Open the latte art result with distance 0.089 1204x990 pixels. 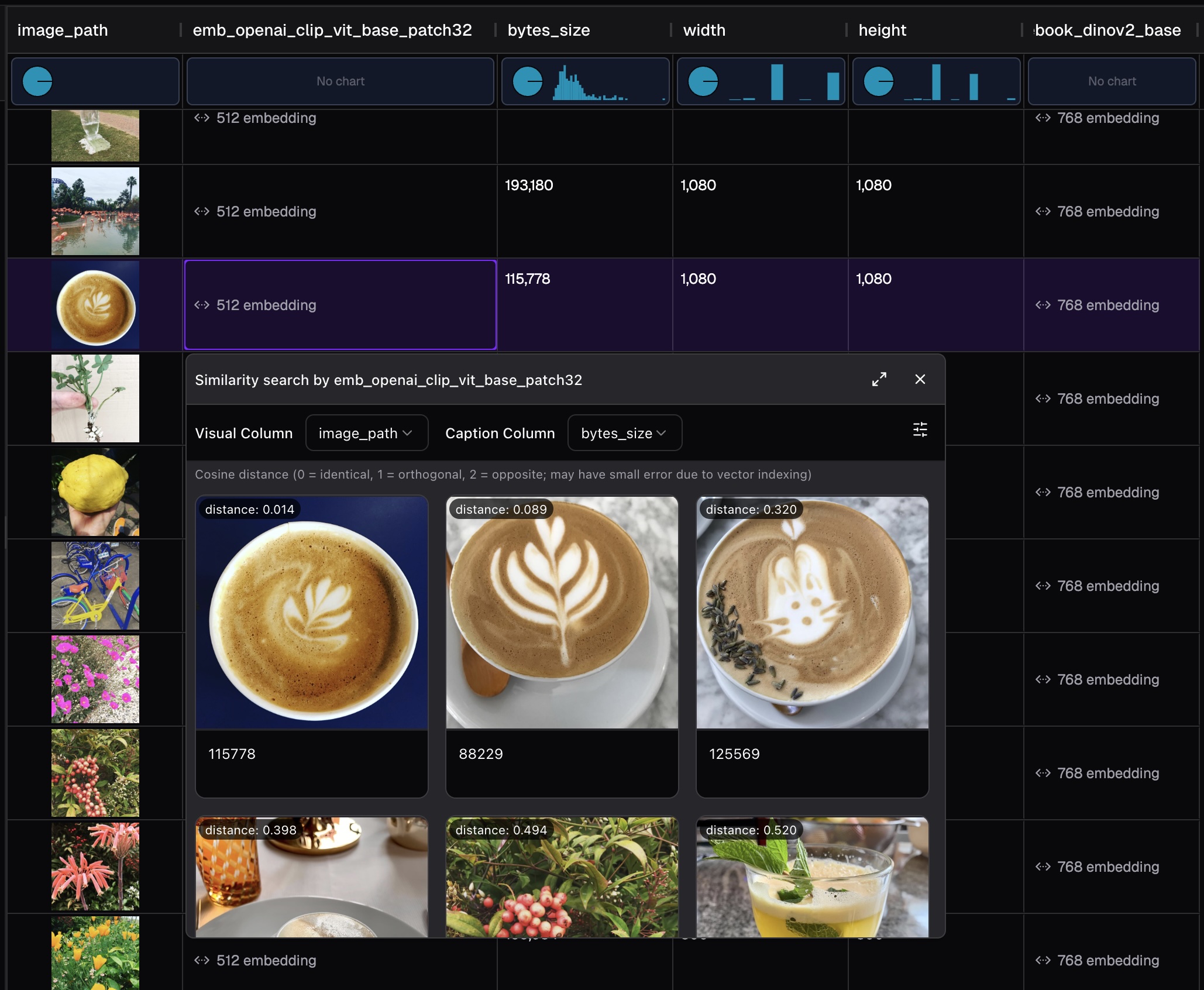(x=562, y=613)
